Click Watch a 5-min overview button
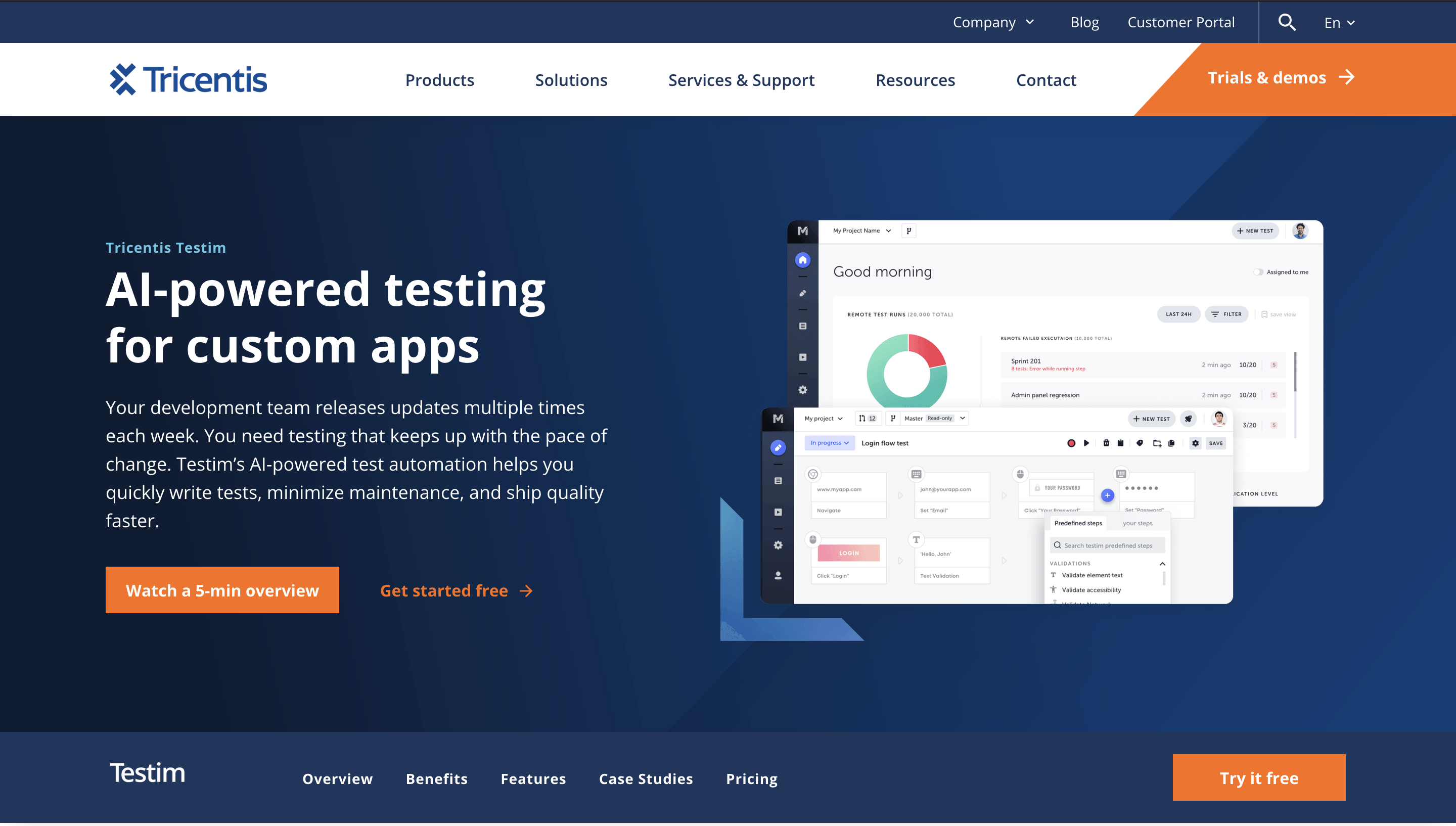The width and height of the screenshot is (1456, 826). click(x=222, y=590)
